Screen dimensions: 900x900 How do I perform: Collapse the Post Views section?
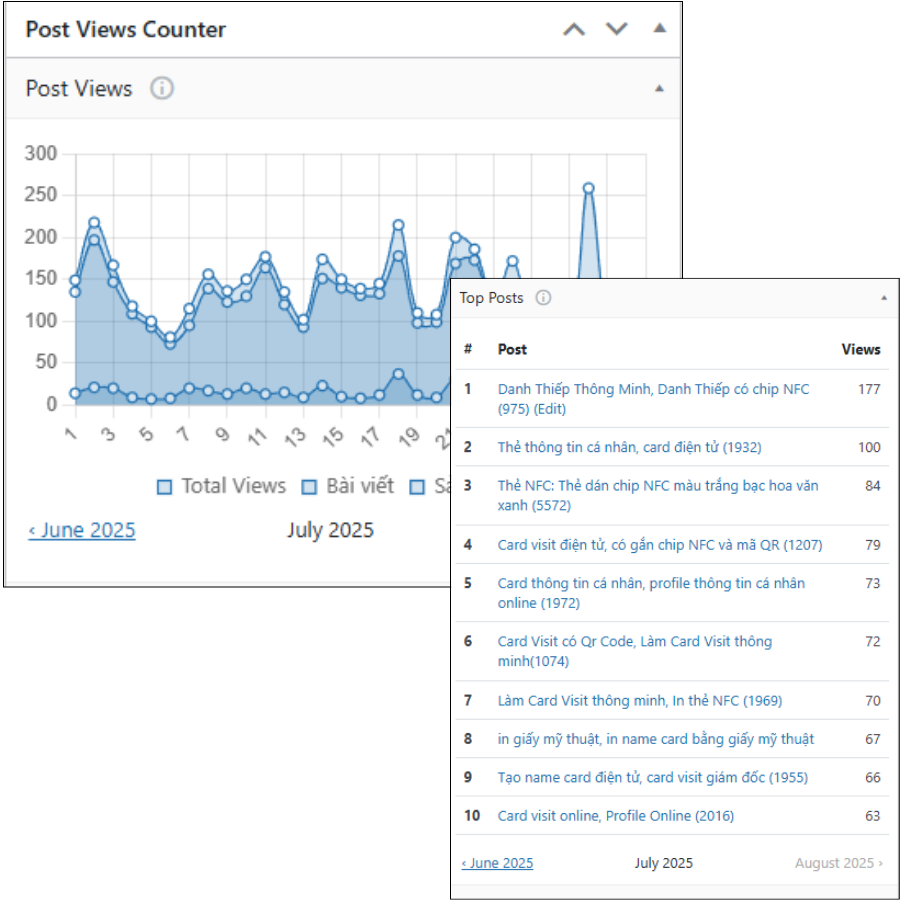pos(659,89)
